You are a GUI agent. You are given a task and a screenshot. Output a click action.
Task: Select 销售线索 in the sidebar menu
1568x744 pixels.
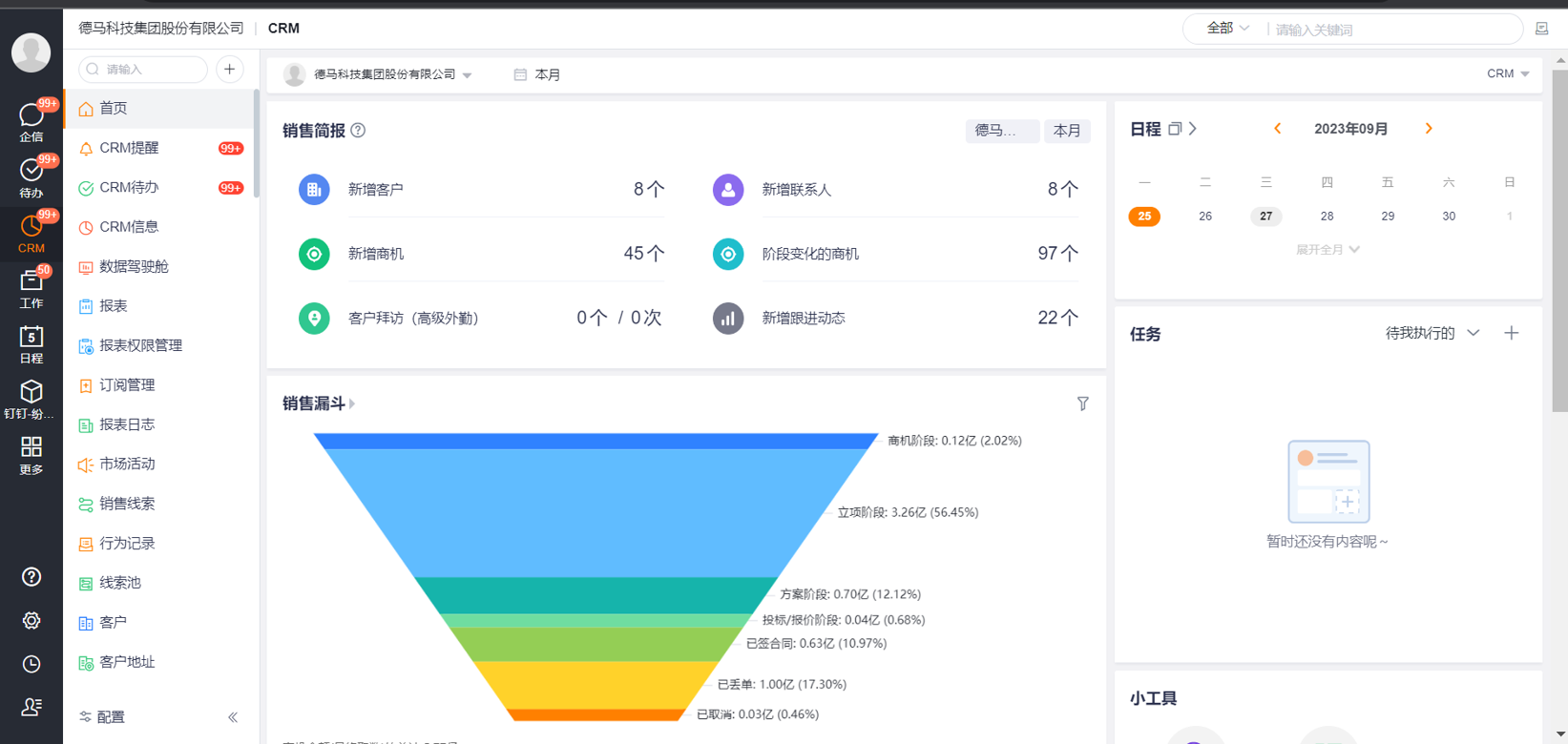(x=127, y=504)
